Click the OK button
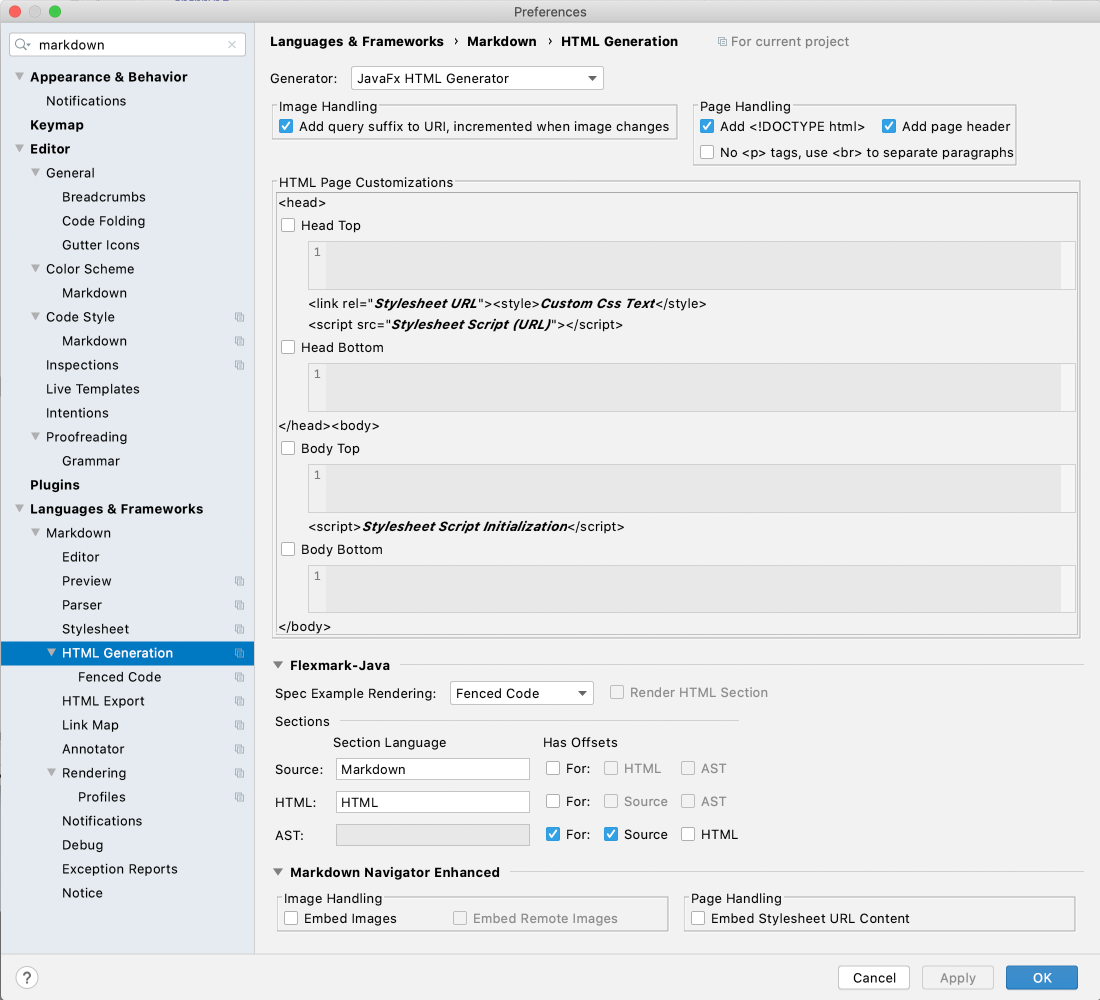This screenshot has width=1100, height=1000. click(x=1042, y=978)
